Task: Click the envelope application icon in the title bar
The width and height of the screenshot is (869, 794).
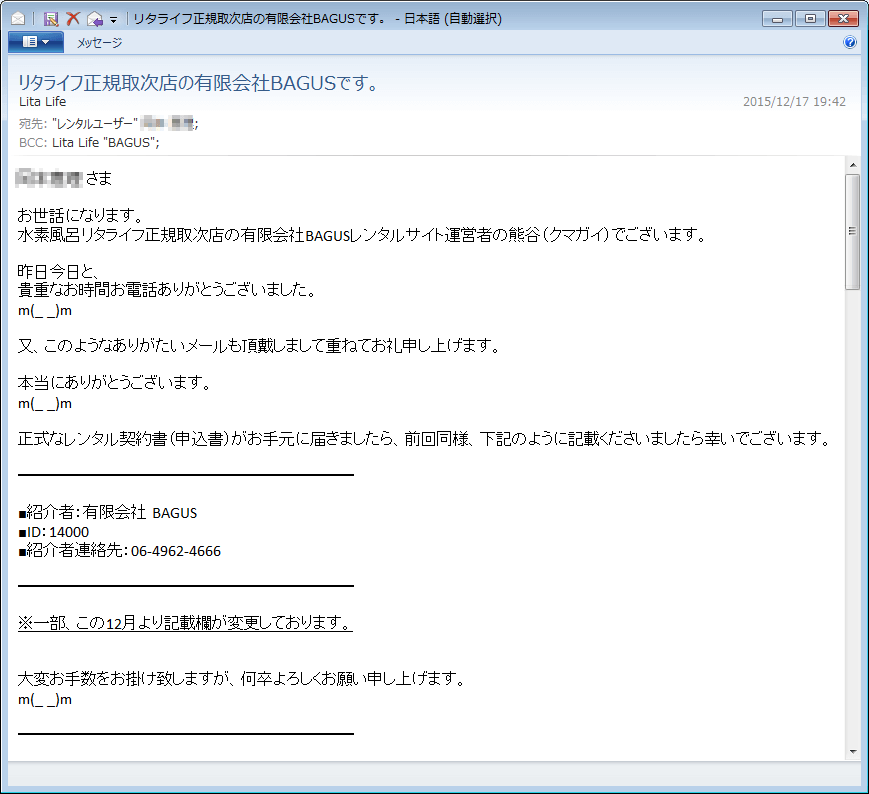Action: click(18, 19)
